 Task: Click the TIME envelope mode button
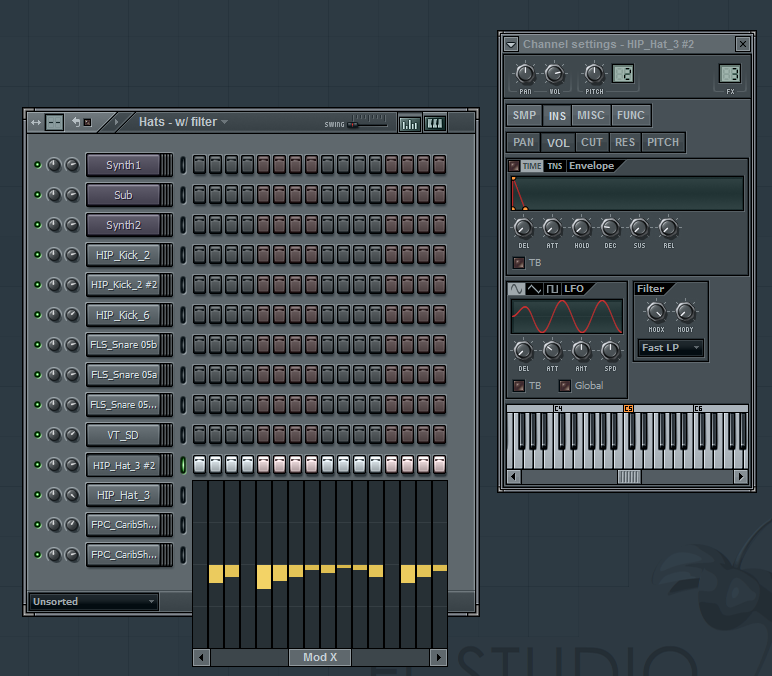tap(532, 166)
